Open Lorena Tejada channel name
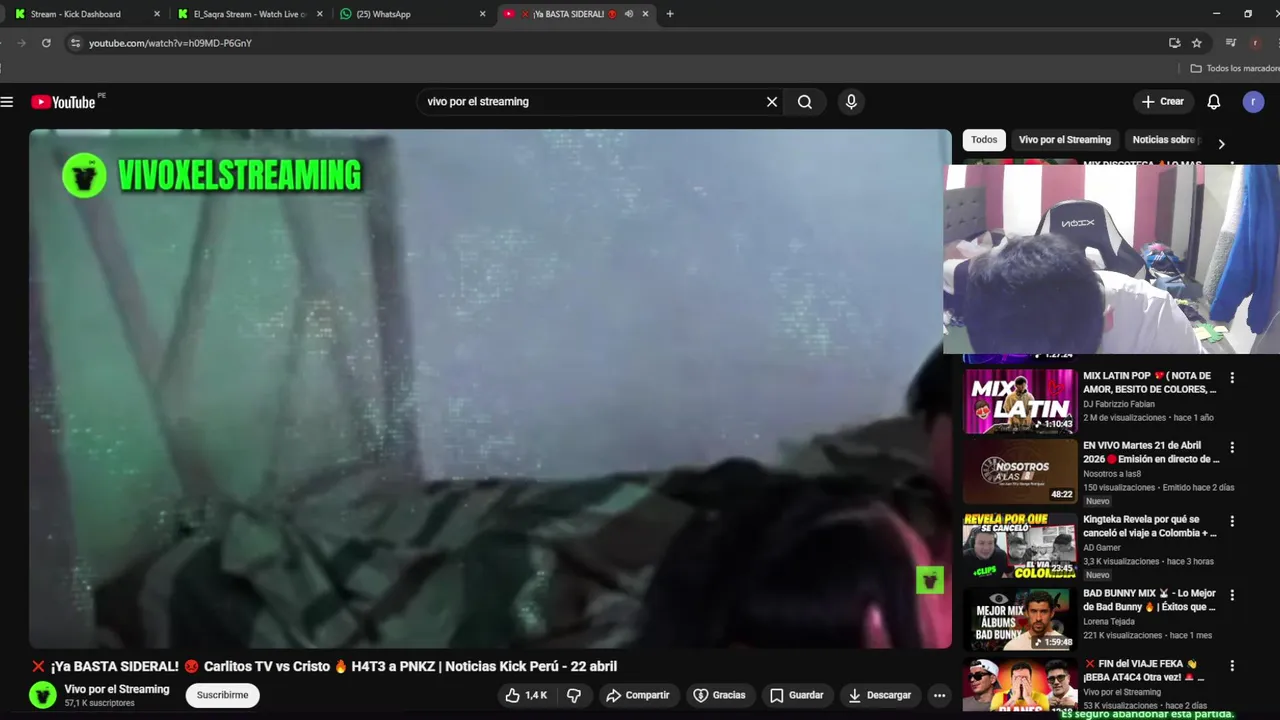Image resolution: width=1280 pixels, height=720 pixels. [x=1109, y=622]
